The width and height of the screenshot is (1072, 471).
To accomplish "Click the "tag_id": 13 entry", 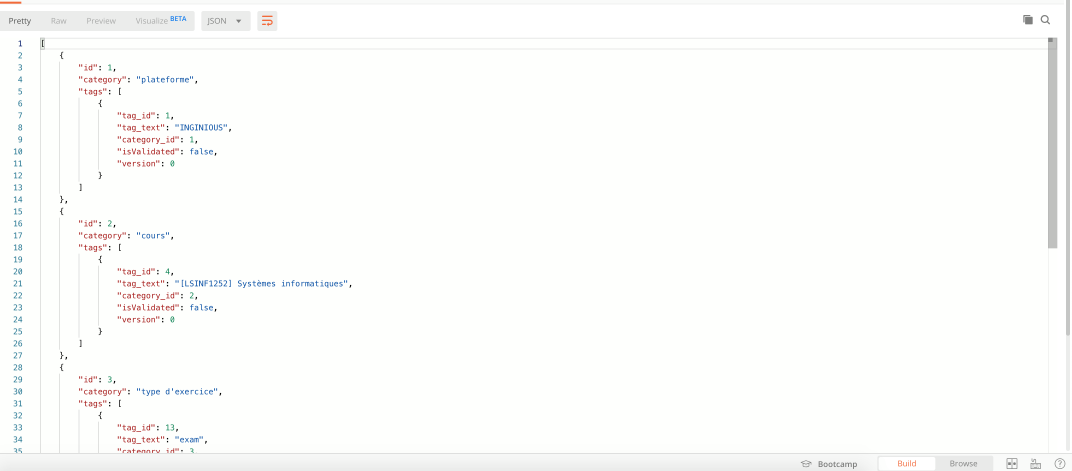I will (146, 428).
